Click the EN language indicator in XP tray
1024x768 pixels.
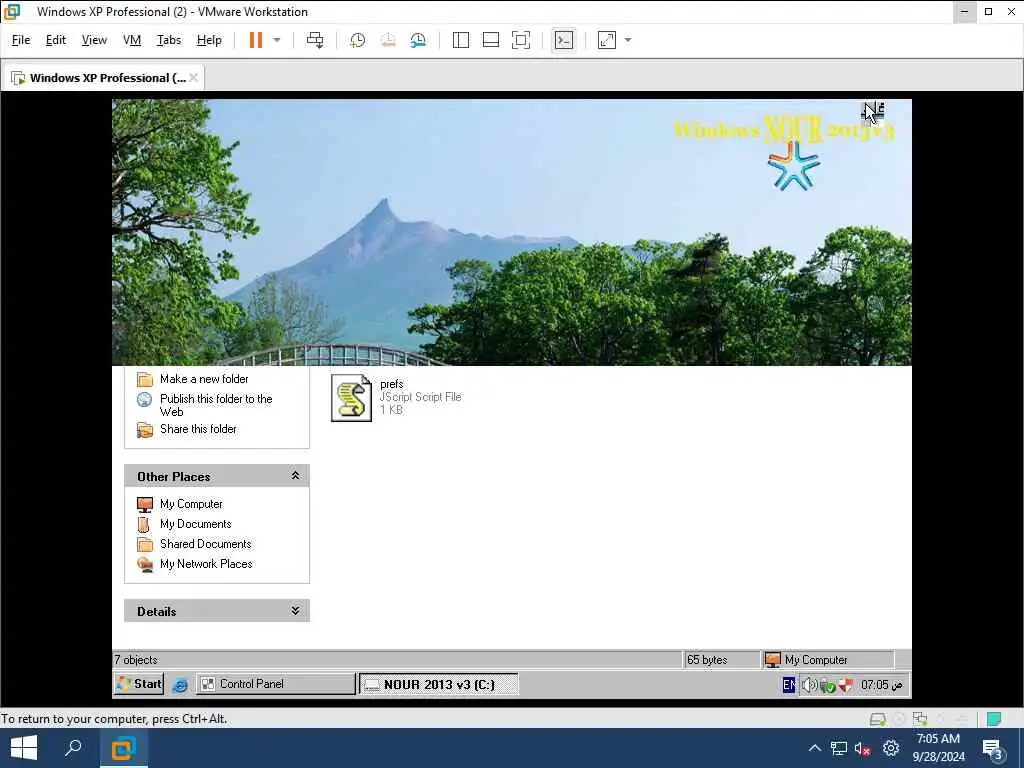[788, 684]
